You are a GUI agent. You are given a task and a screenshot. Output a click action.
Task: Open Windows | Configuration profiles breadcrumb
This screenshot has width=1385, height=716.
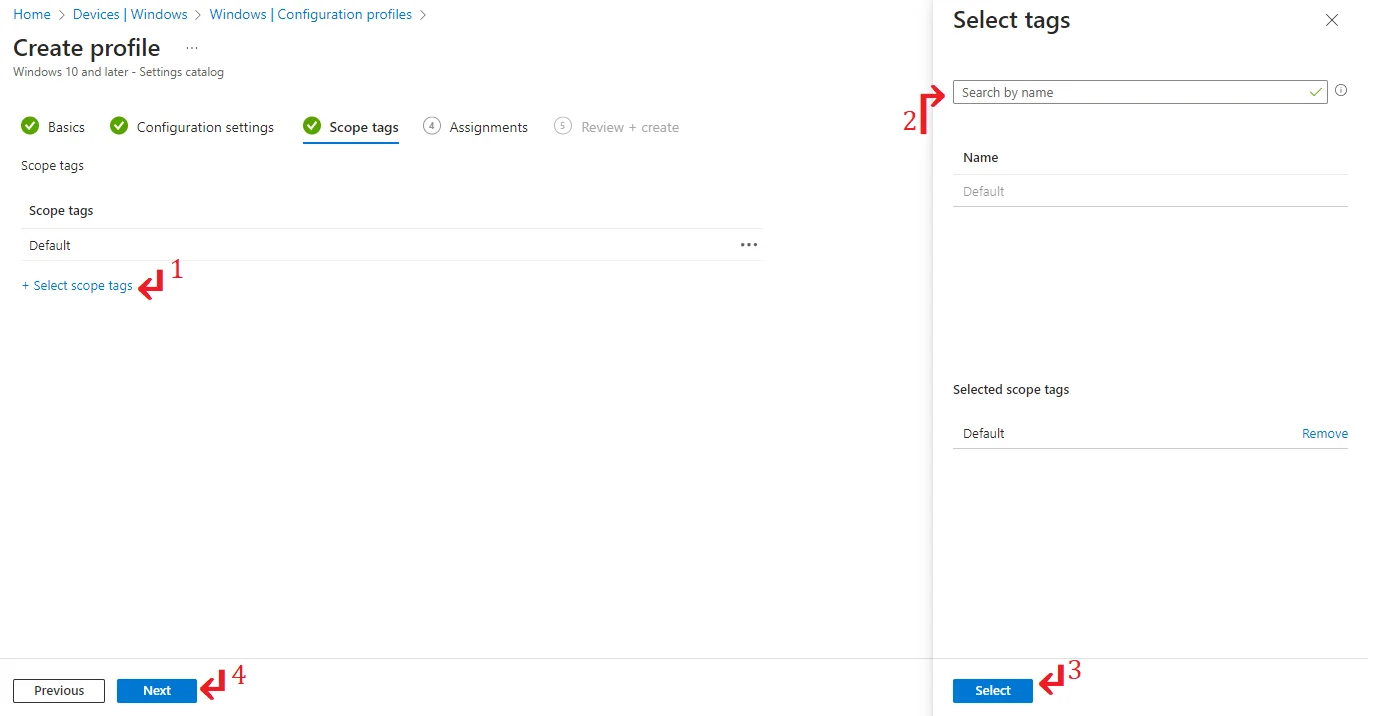click(310, 14)
